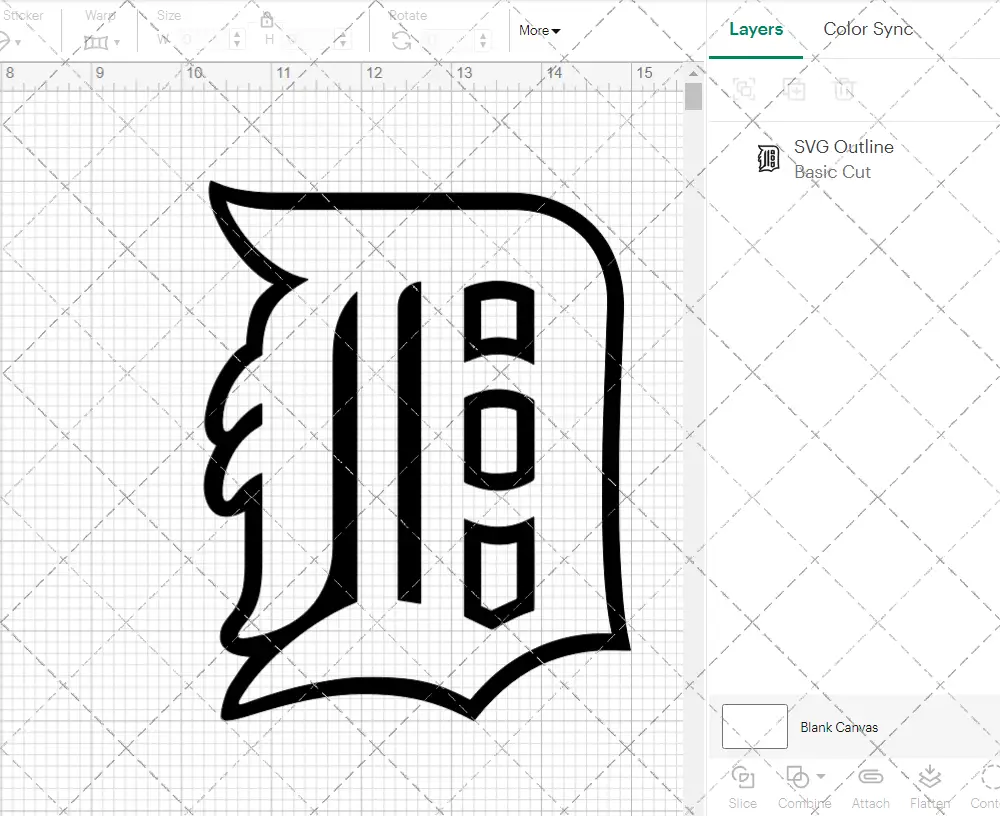
Task: Click the Attach paperclip icon
Action: tap(871, 776)
